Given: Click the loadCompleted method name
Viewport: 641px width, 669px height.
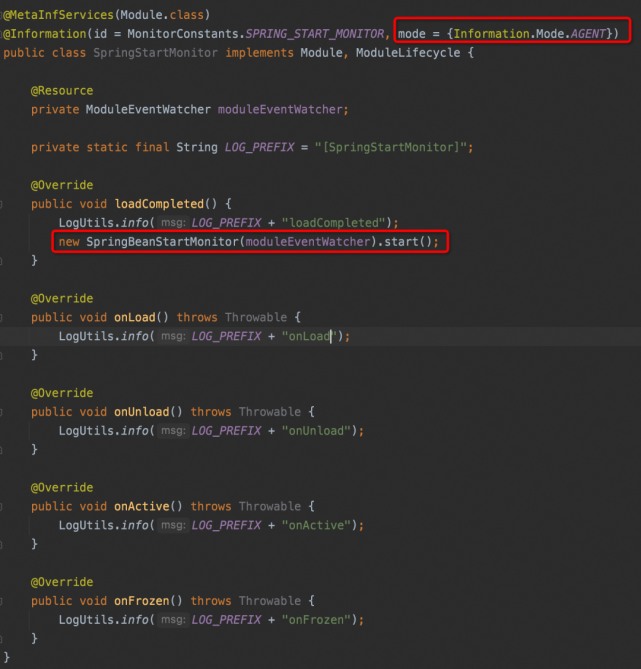Looking at the screenshot, I should pos(159,204).
